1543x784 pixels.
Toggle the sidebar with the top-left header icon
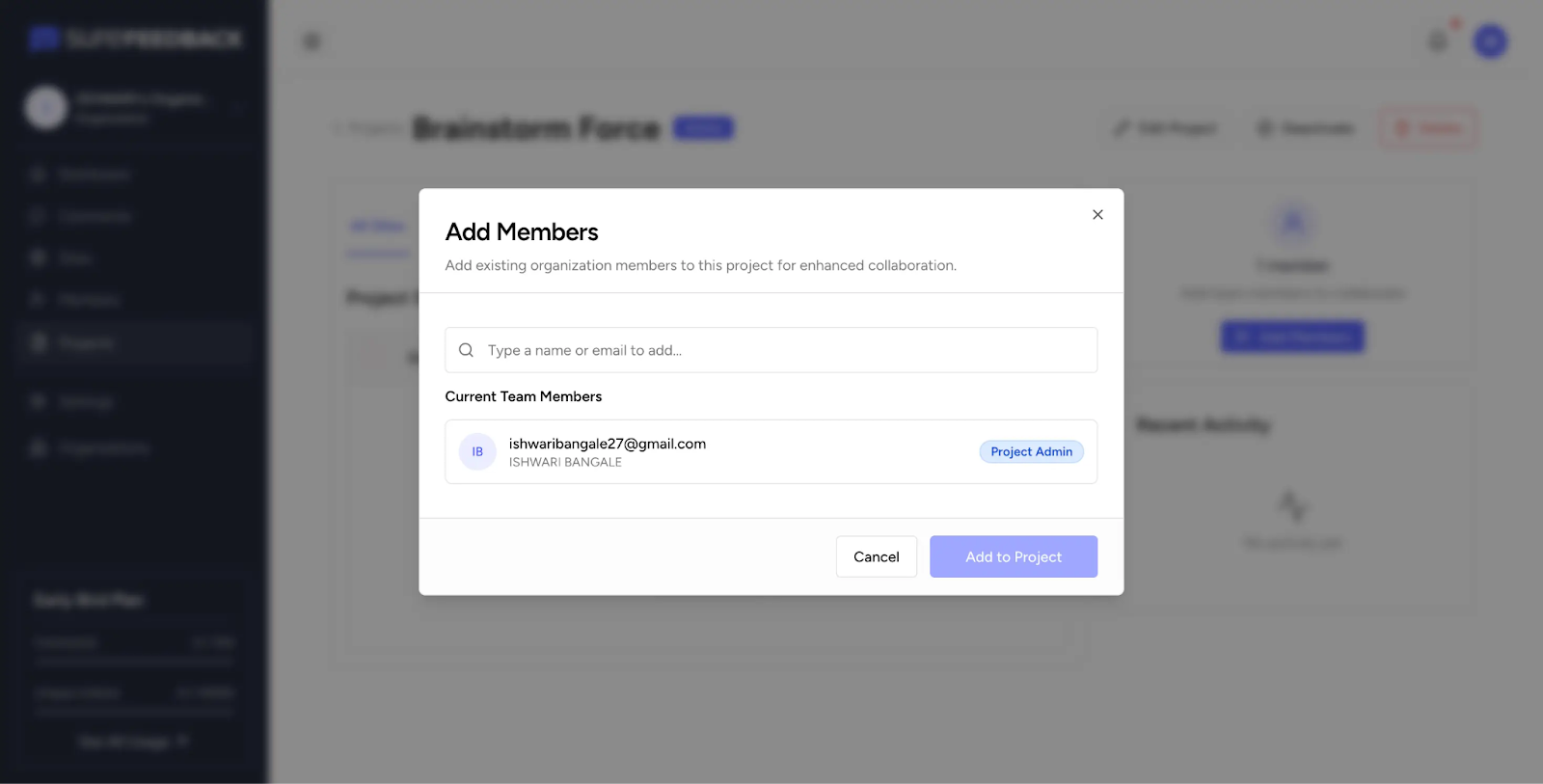311,41
